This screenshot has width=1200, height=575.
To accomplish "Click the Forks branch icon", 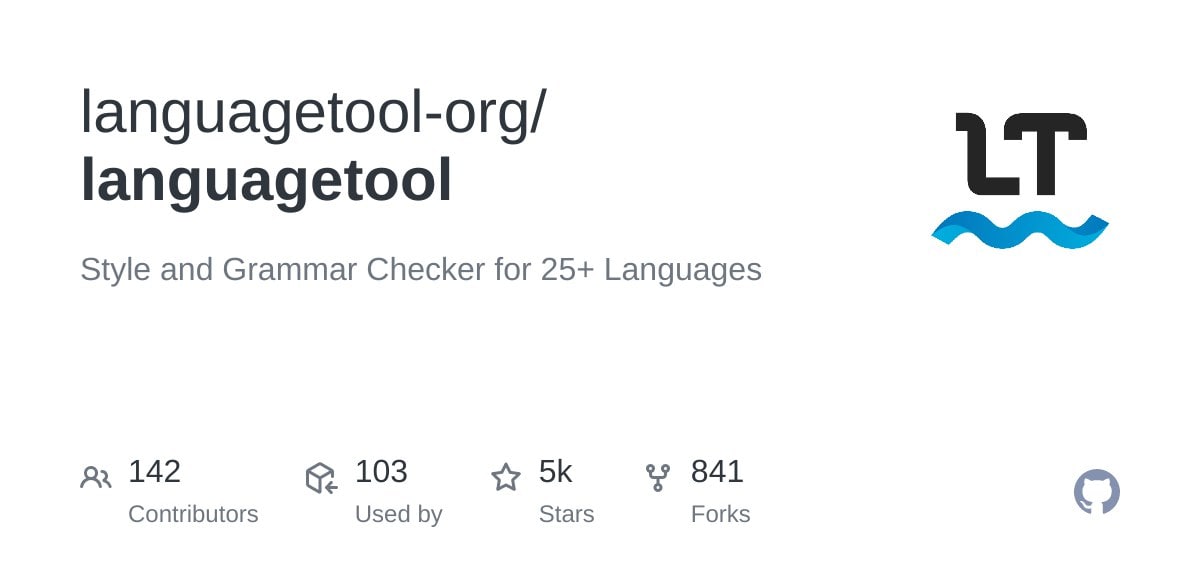I will (x=657, y=478).
